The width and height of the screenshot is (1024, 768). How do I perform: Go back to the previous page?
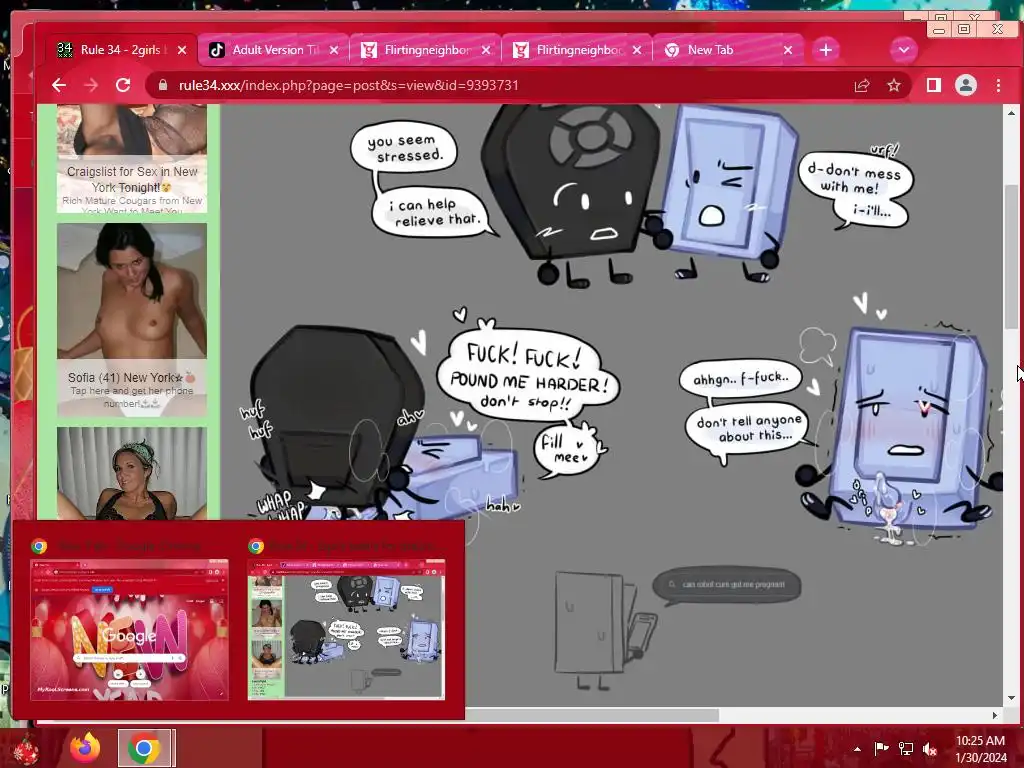click(x=59, y=86)
